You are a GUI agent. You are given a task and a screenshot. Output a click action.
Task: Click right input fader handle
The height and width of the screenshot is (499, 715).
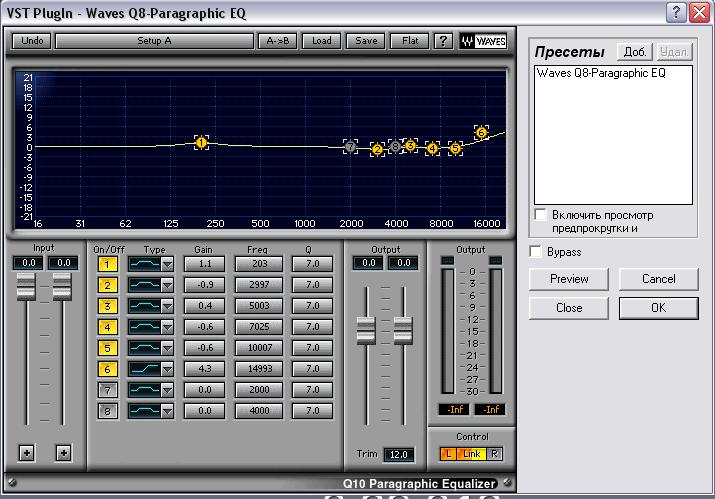tap(62, 287)
